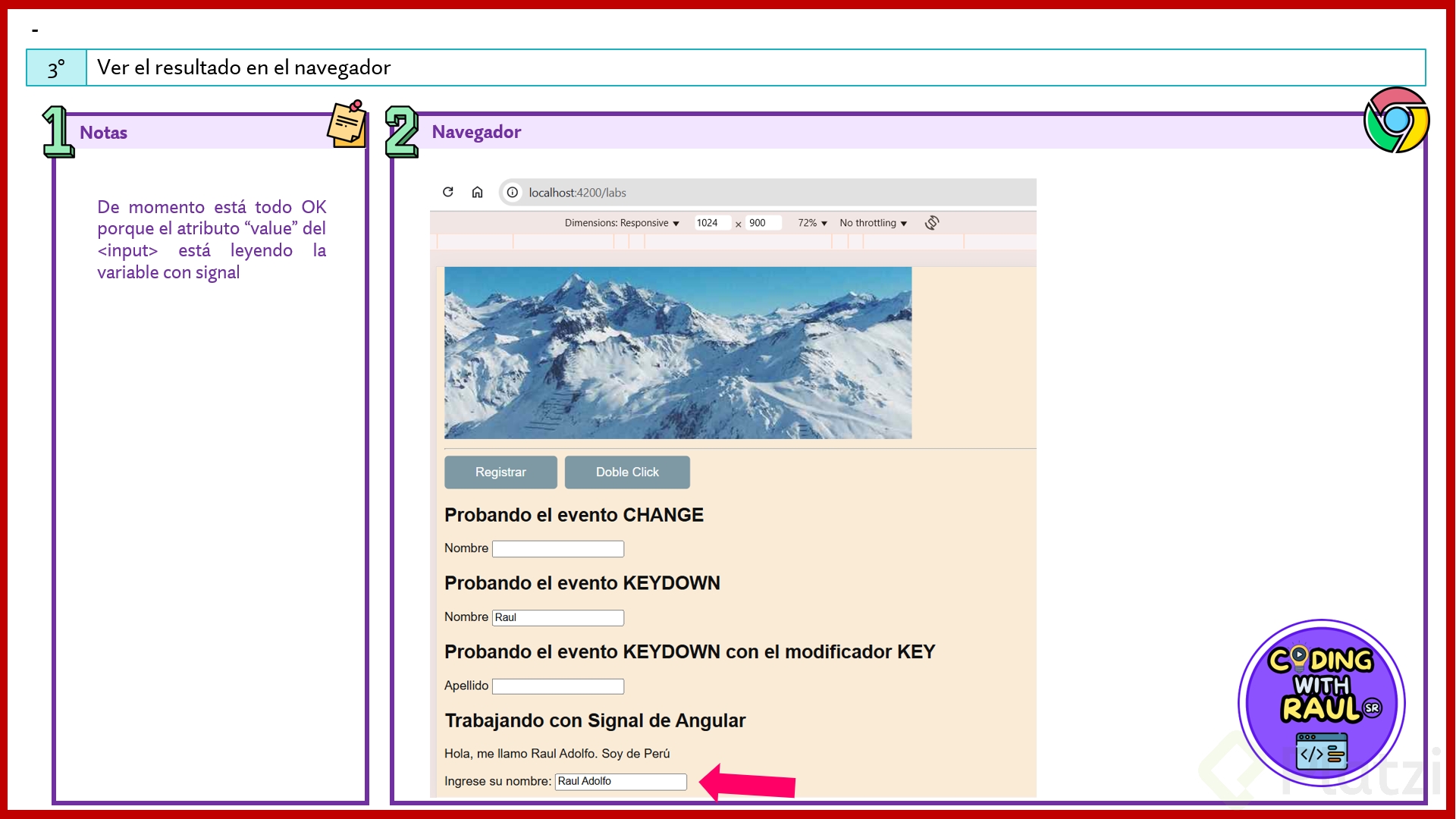Click the viewport height field showing 900

pos(761,223)
